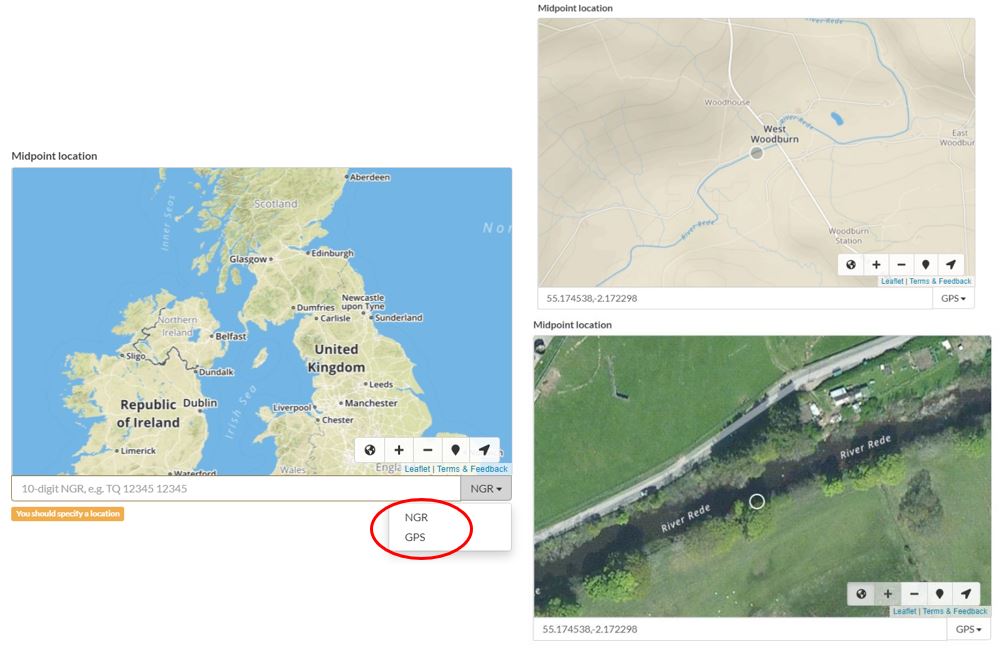Zoom out on the satellite River Rede map

914,594
